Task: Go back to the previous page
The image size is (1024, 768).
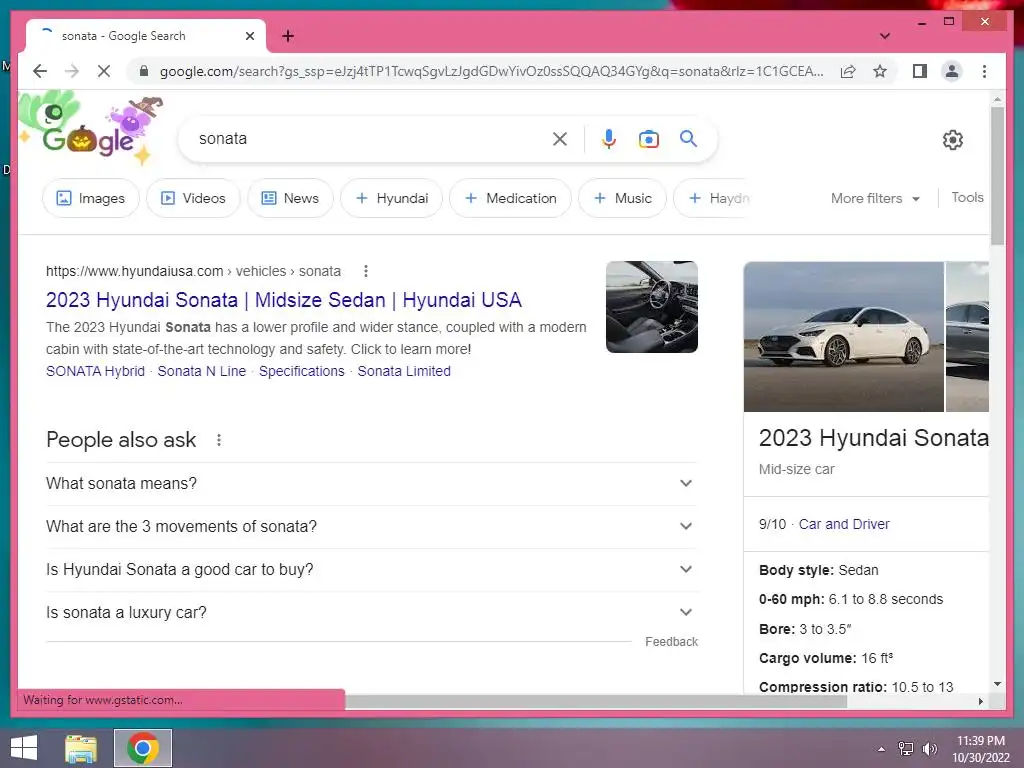Action: [40, 71]
